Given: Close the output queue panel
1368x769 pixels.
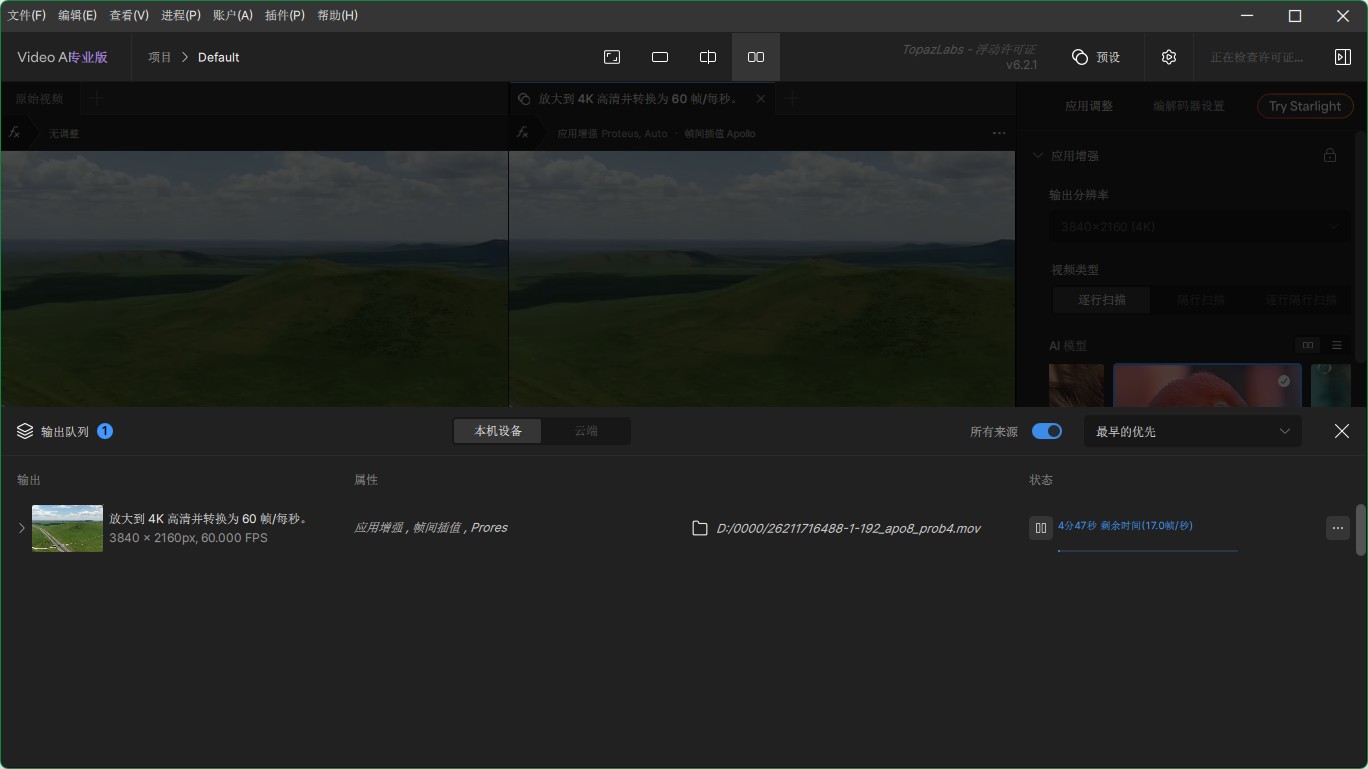Looking at the screenshot, I should 1341,431.
